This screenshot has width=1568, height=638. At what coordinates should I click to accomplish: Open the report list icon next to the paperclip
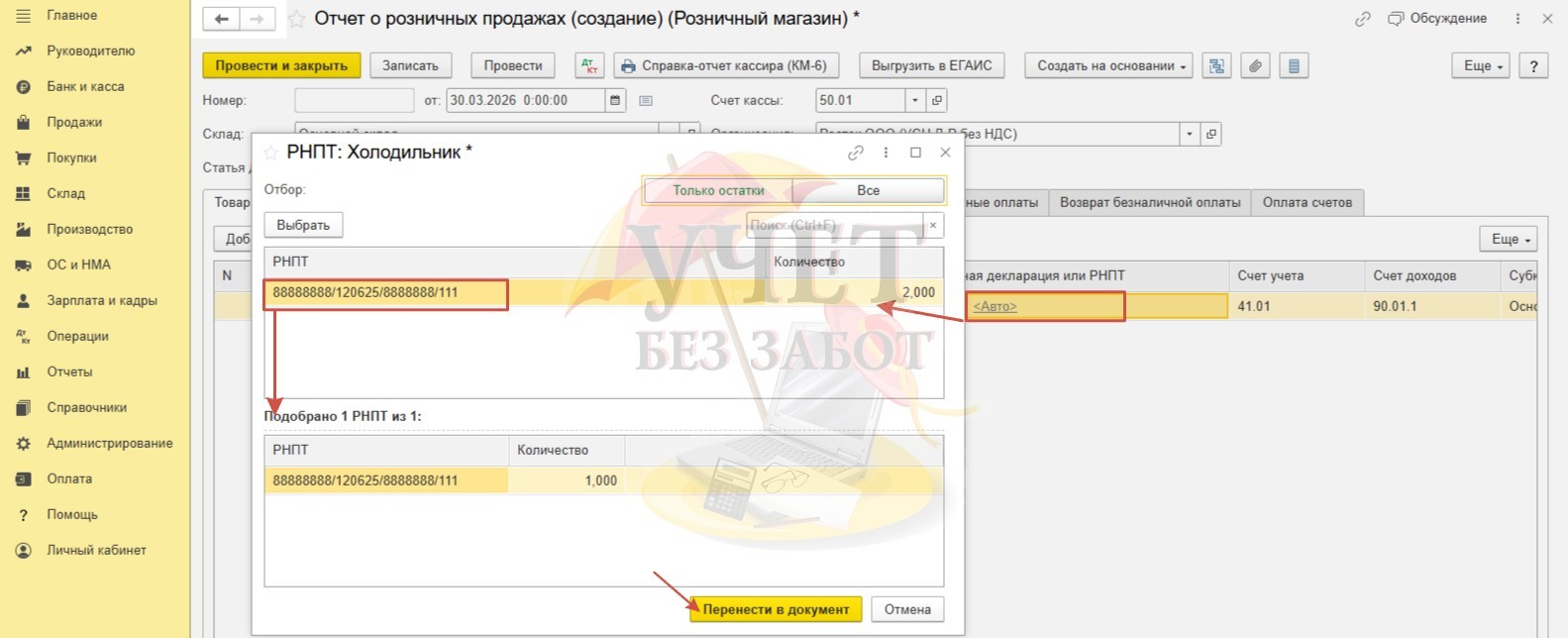tap(1294, 65)
